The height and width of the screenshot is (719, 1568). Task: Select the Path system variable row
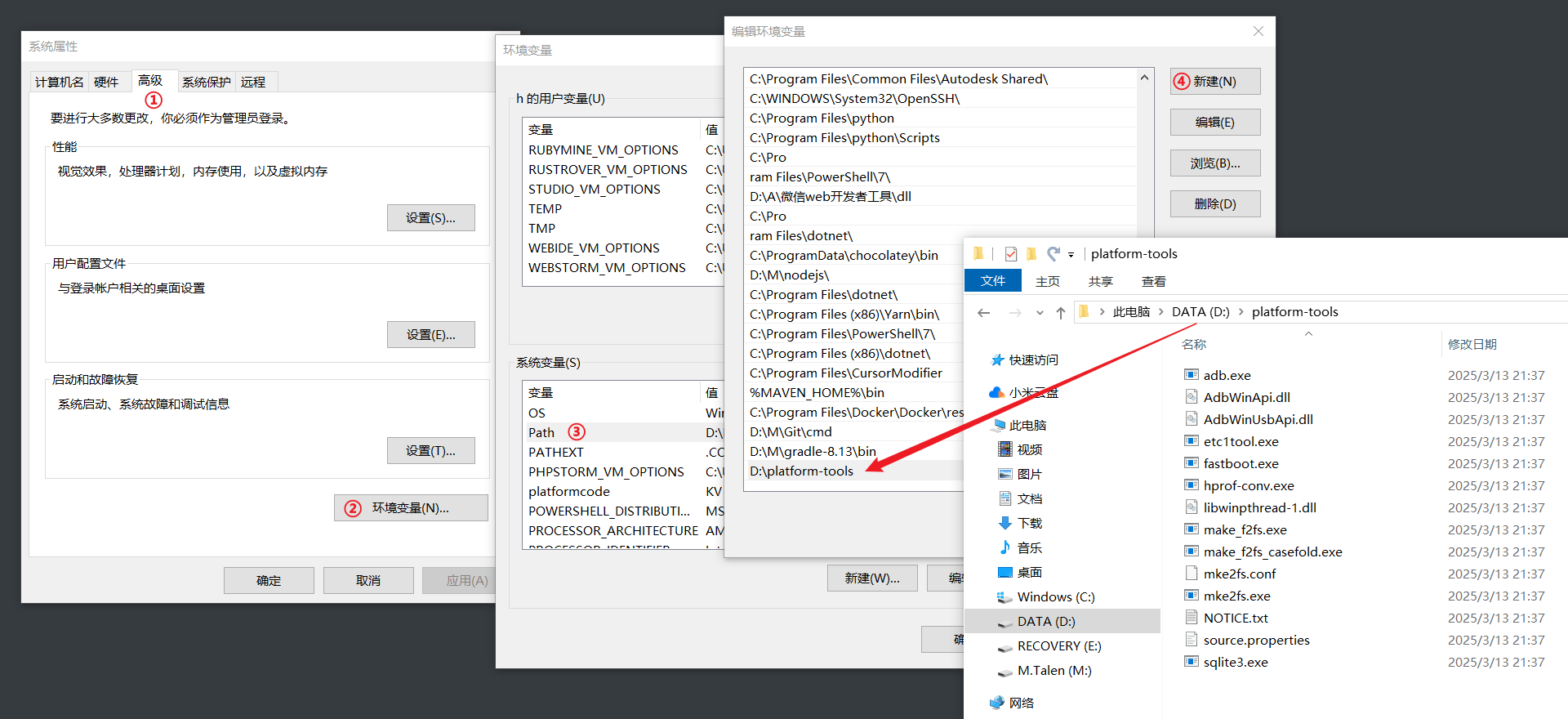pyautogui.click(x=541, y=432)
